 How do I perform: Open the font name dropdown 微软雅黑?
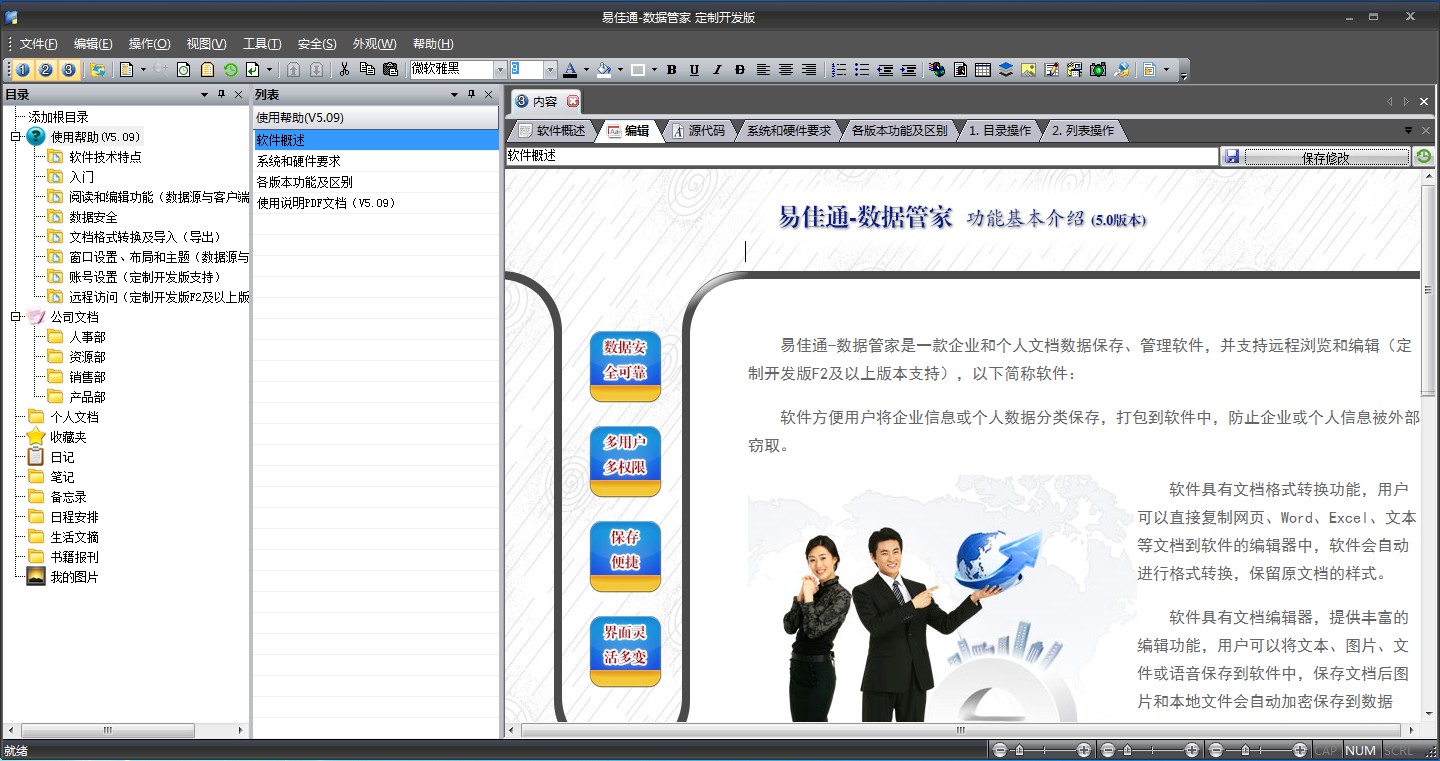pyautogui.click(x=500, y=70)
